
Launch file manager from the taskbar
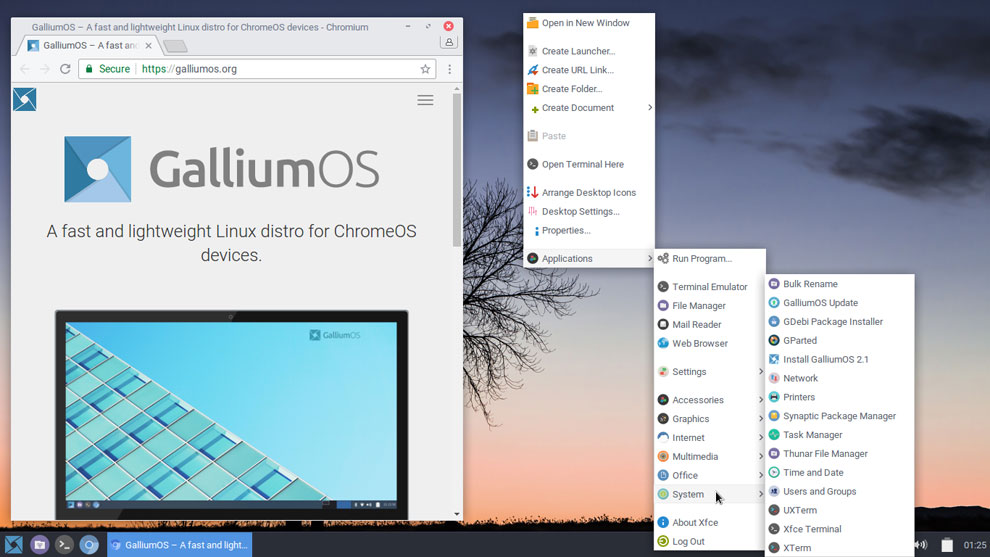pos(39,544)
